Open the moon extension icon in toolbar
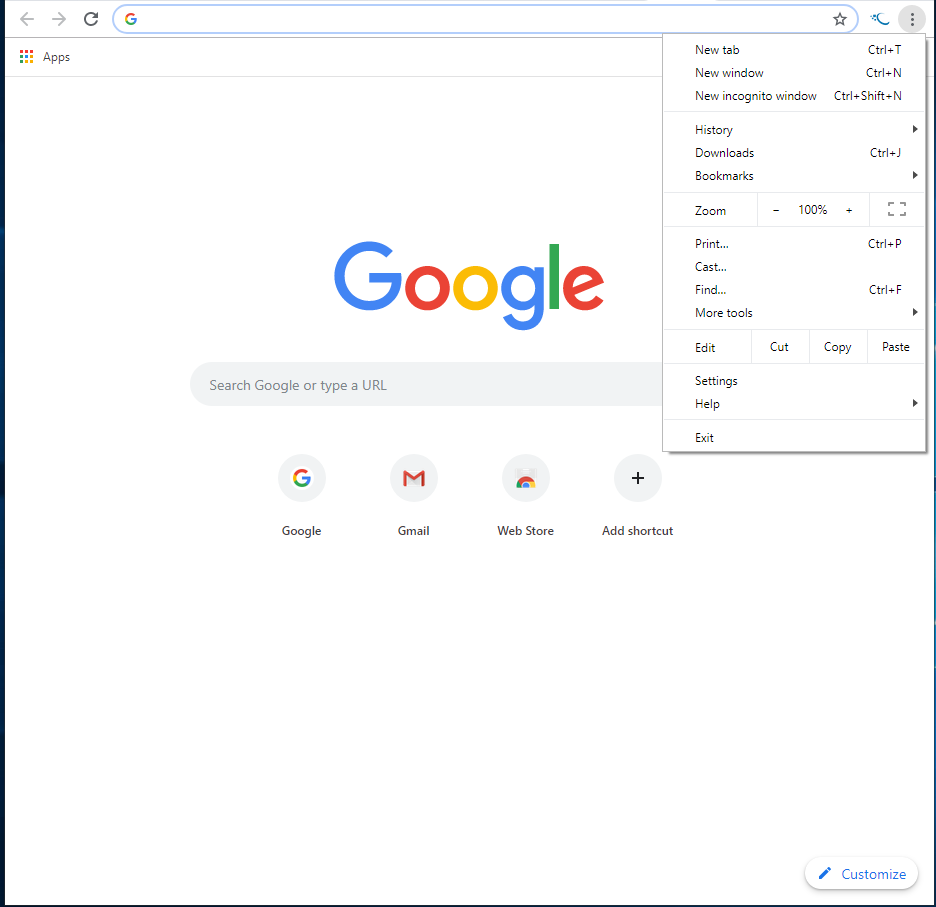The width and height of the screenshot is (936, 907). click(x=880, y=19)
